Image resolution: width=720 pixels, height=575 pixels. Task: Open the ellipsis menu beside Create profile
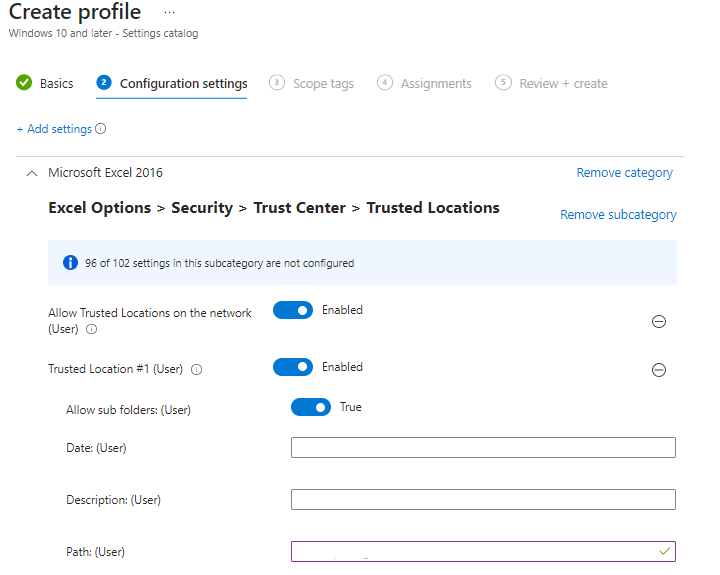pyautogui.click(x=169, y=12)
